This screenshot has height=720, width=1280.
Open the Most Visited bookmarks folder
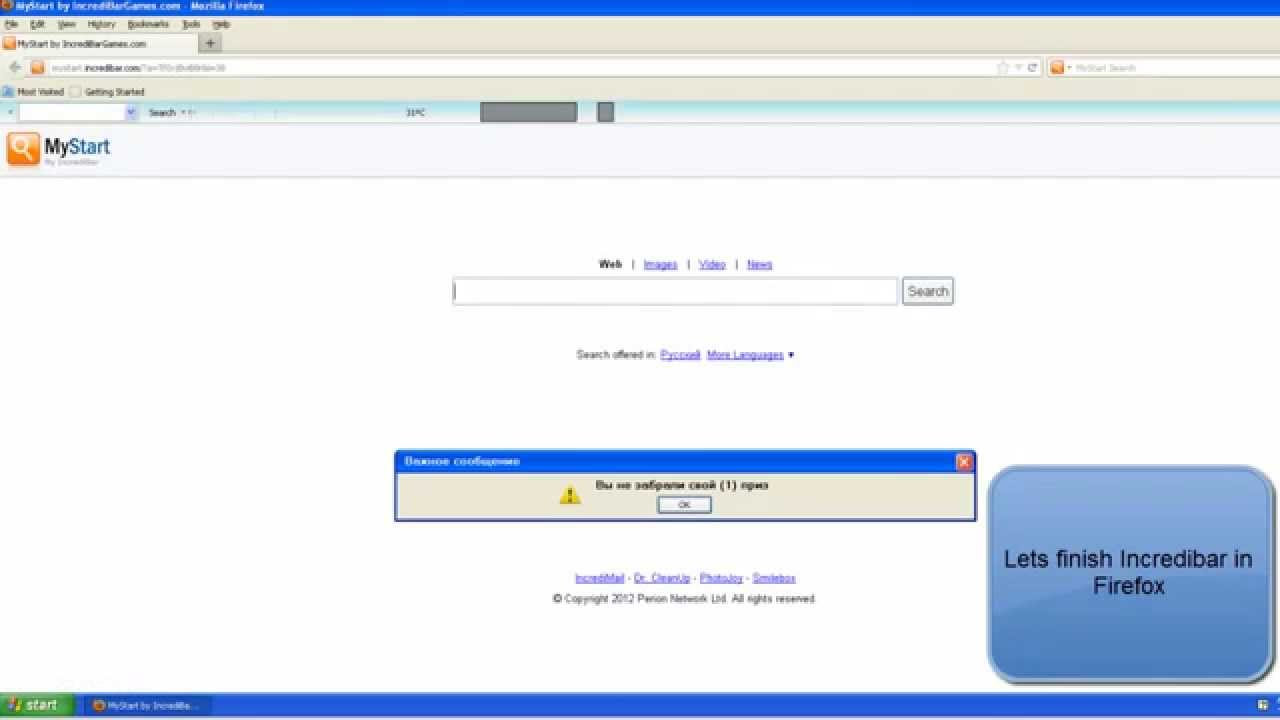tap(33, 92)
